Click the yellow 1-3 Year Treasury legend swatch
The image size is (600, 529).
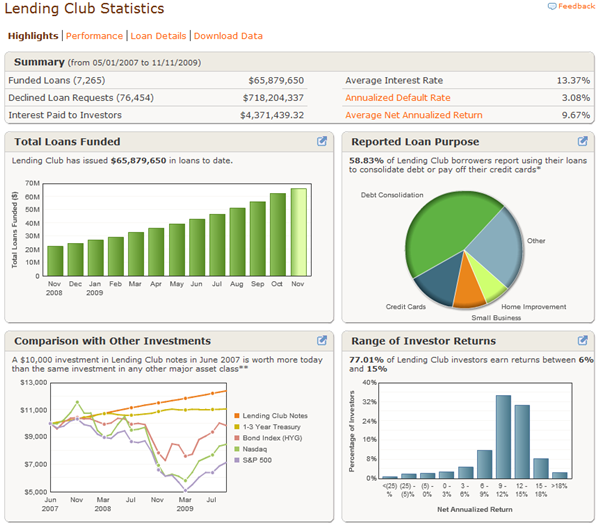[237, 427]
